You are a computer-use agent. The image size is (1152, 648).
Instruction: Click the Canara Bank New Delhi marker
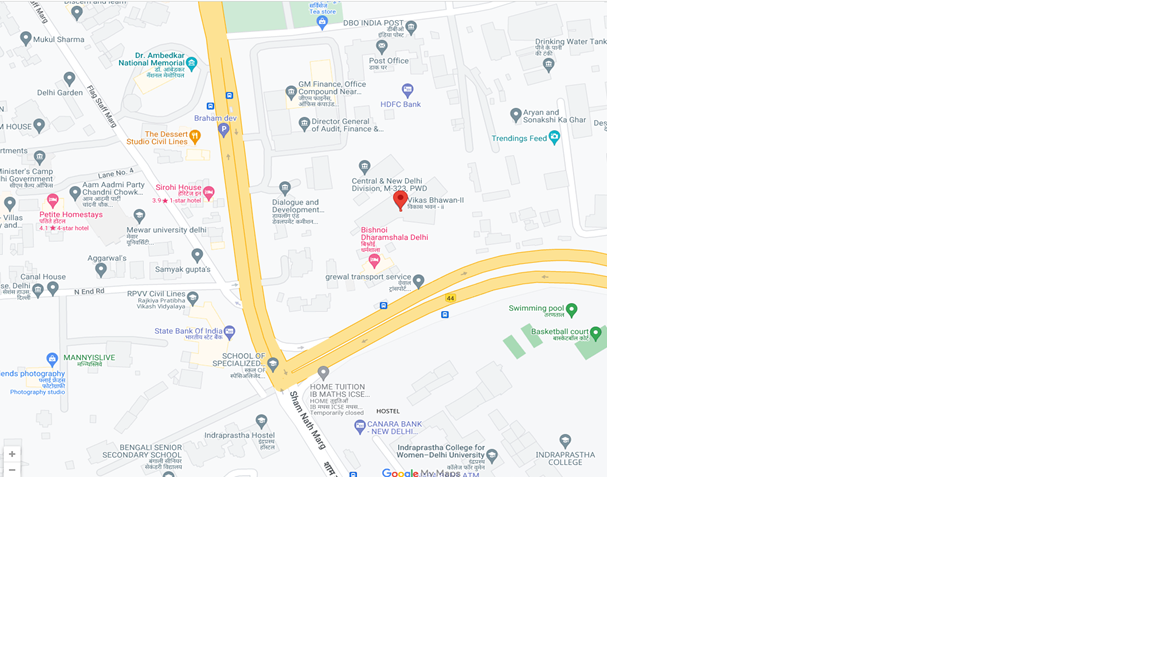360,427
